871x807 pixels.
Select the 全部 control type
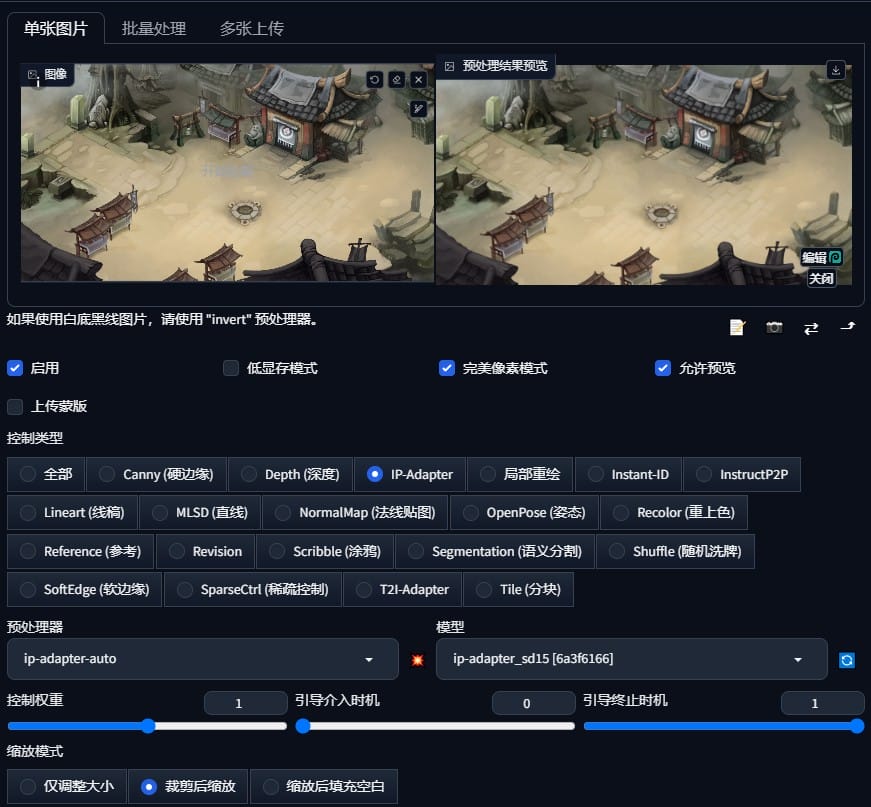[x=46, y=474]
